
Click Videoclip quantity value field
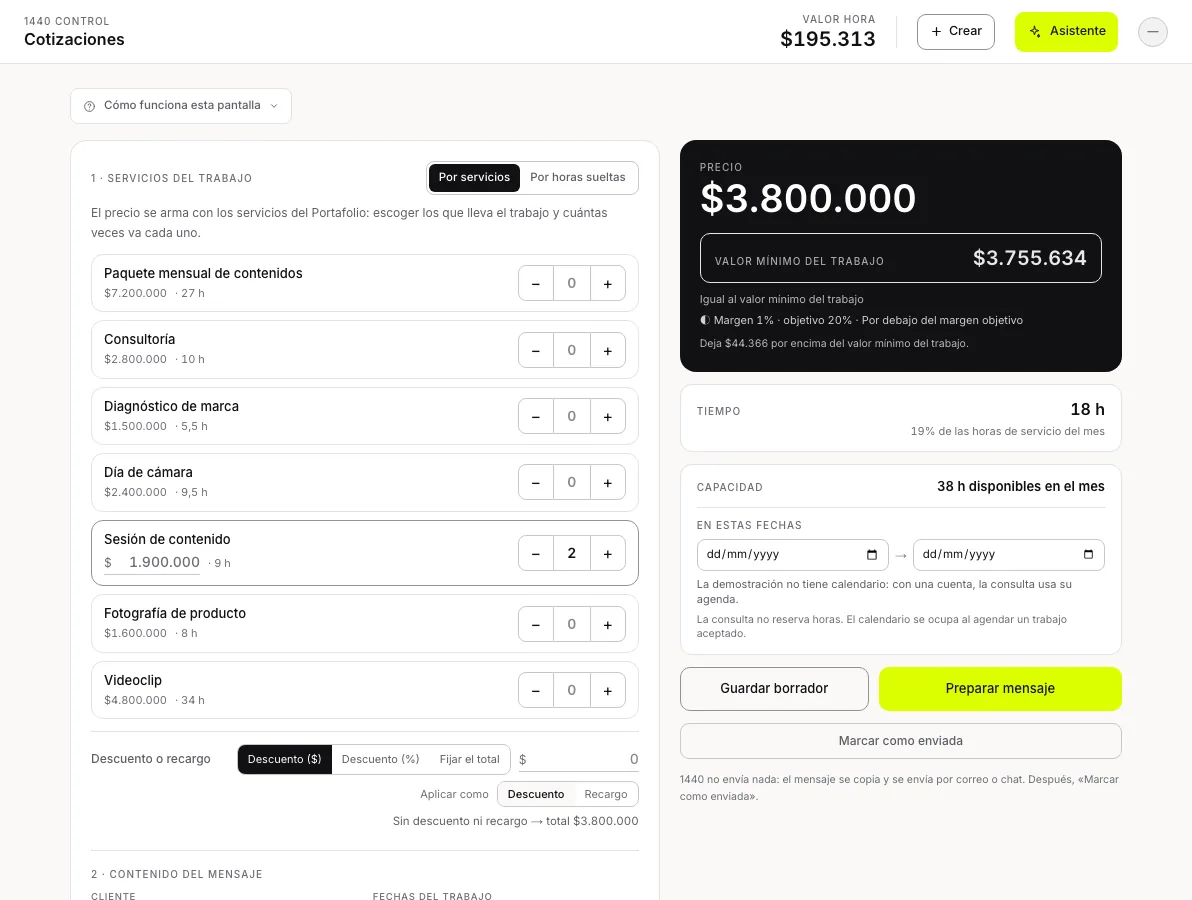[572, 691]
